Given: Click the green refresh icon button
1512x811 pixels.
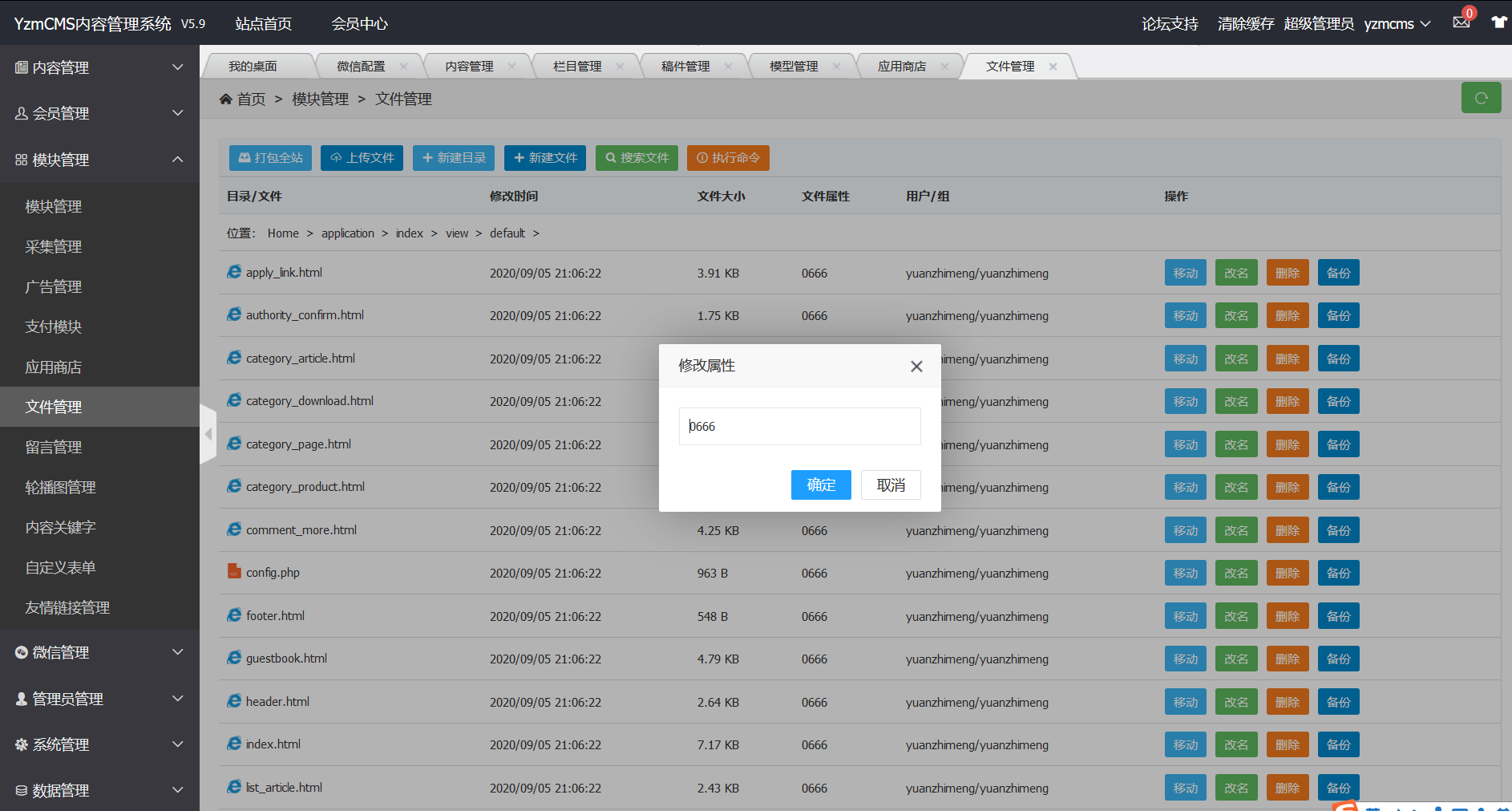Looking at the screenshot, I should [1481, 98].
